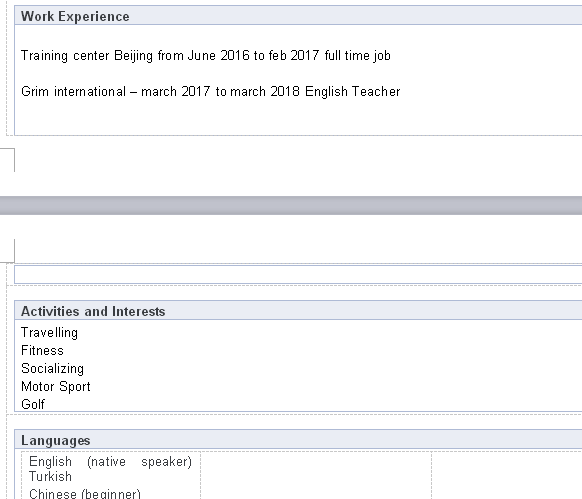Screen dimensions: 582x499
Task: Click the Activities and Interests heading
Action: pyautogui.click(x=93, y=311)
